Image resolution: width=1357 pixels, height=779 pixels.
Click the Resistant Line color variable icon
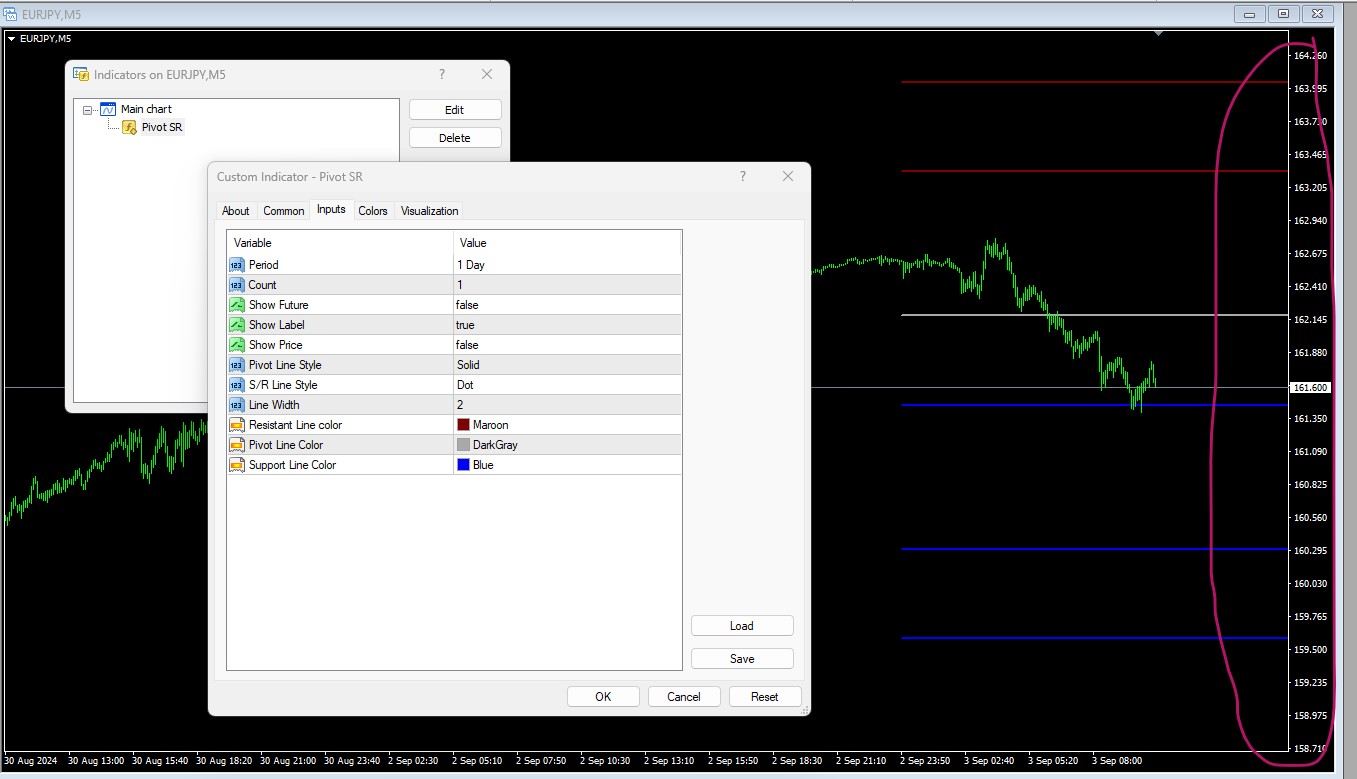coord(237,425)
